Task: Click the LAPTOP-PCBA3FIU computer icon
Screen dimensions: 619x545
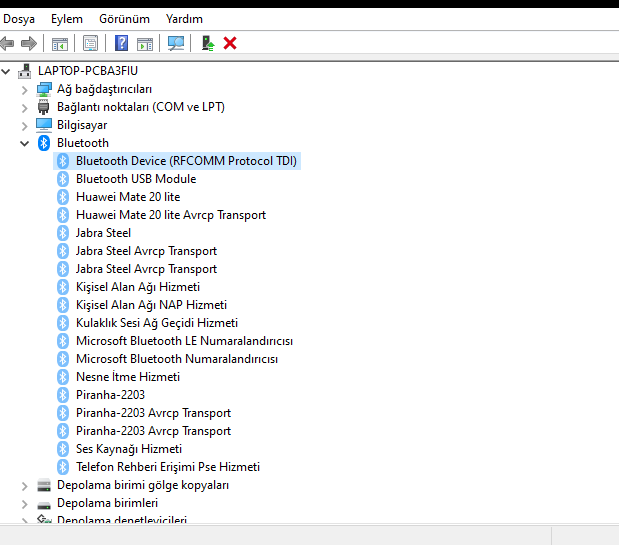Action: click(x=25, y=71)
